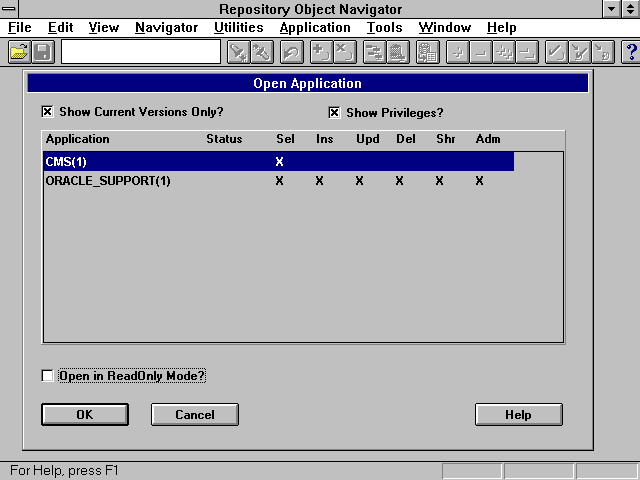
Task: Toggle Show Current Versions Only checkbox
Action: (47, 112)
